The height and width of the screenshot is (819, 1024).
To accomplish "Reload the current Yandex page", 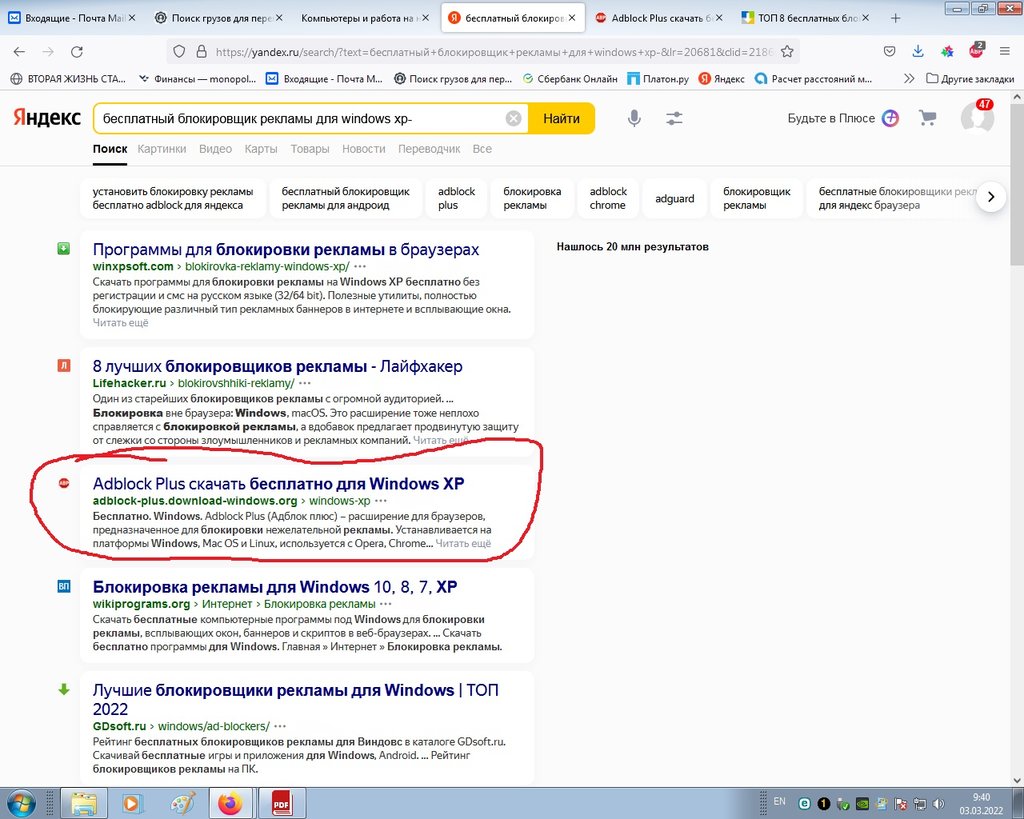I will click(77, 52).
